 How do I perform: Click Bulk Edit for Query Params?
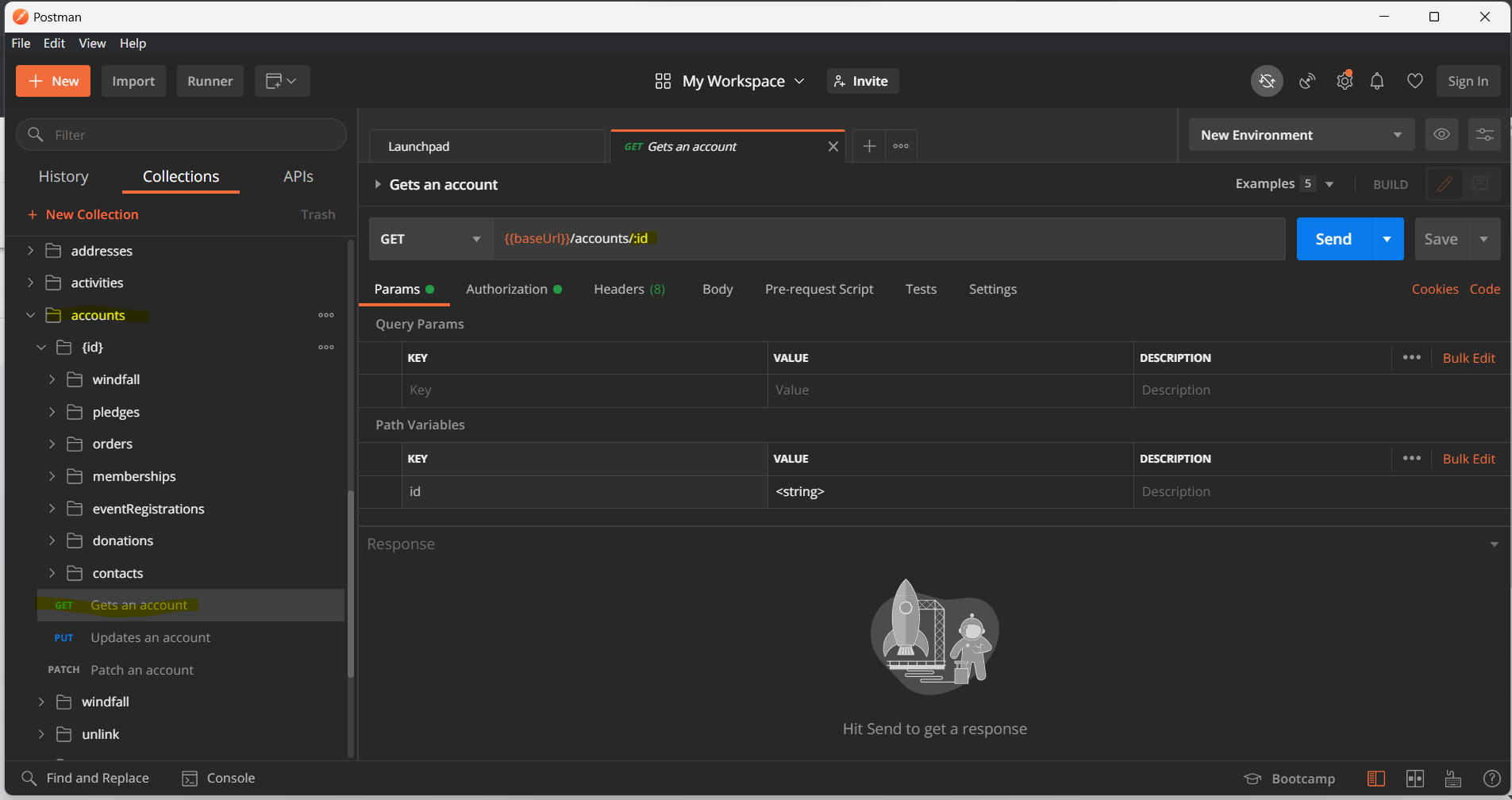point(1468,358)
